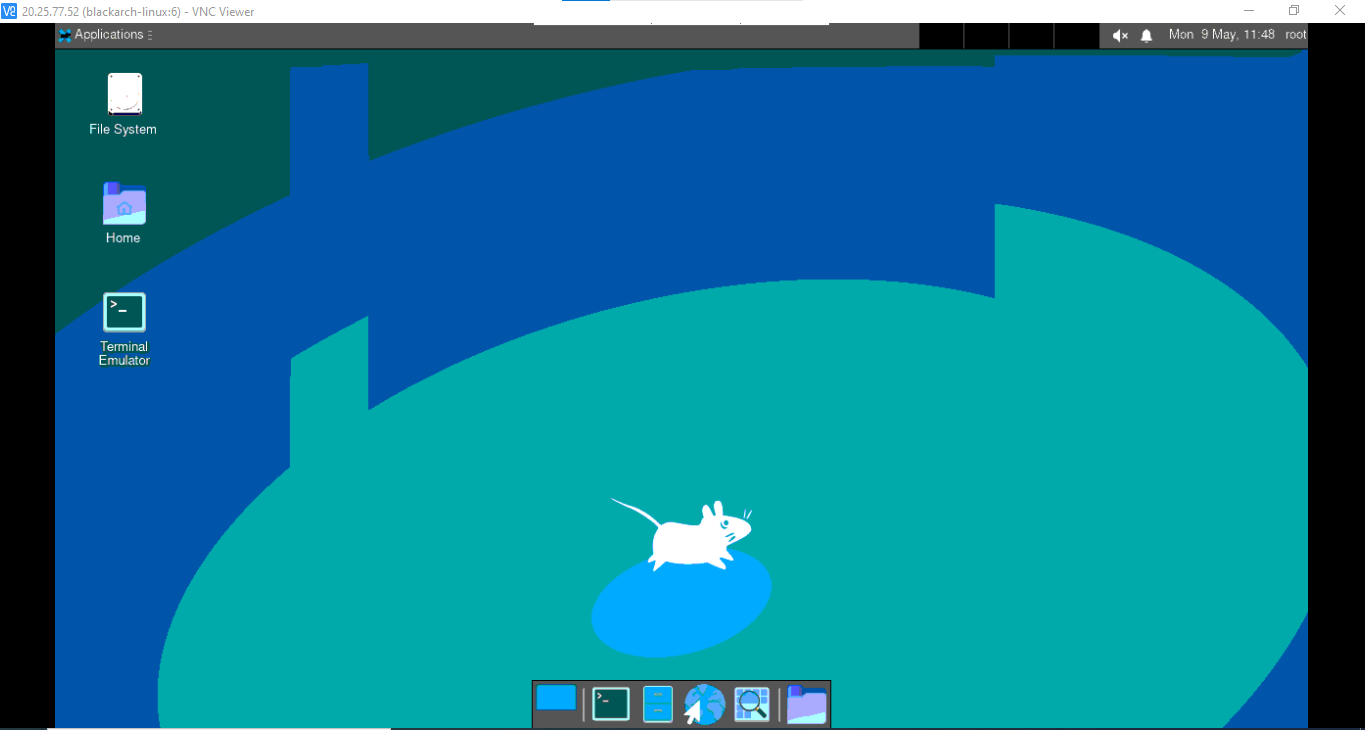Screen dimensions: 1365x730
Task: Click the clock showing Mon 9 May, 11:48
Action: click(x=1222, y=35)
